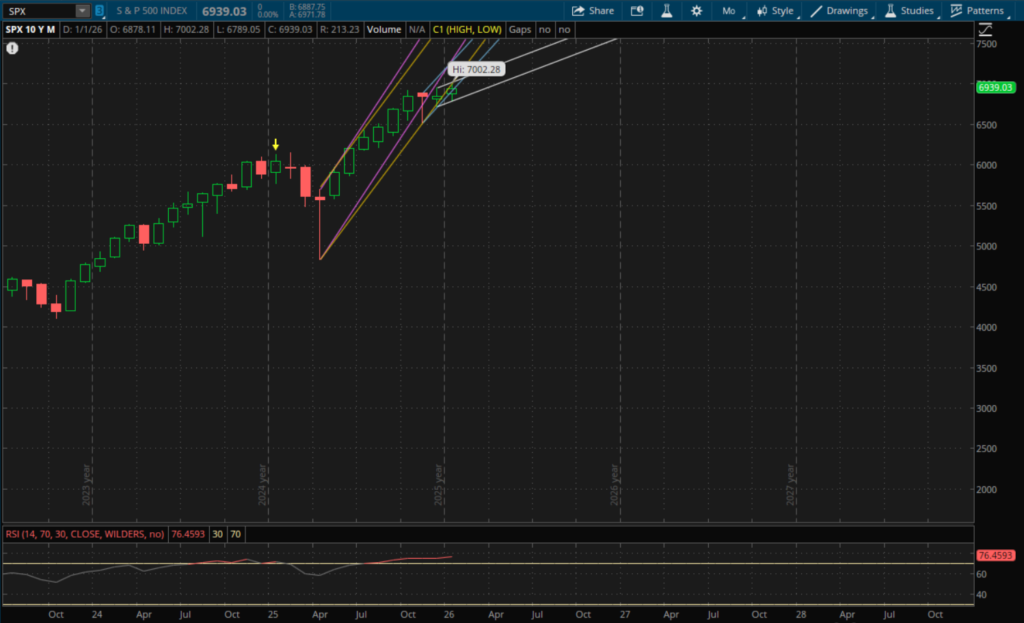Viewport: 1024px width, 623px height.
Task: Expand the Studies dropdown
Action: [x=909, y=11]
